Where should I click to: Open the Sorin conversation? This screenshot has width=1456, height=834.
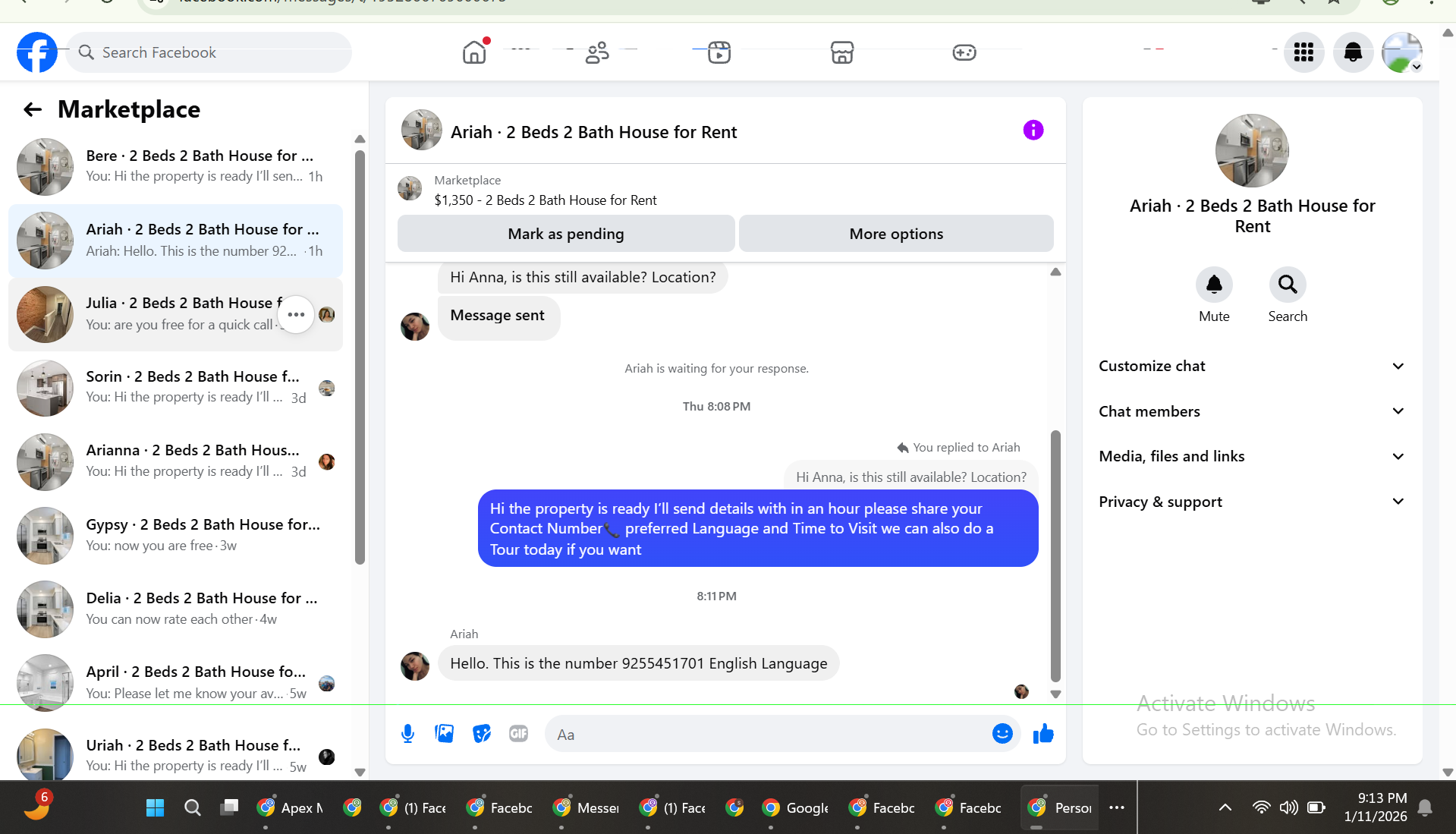(175, 388)
